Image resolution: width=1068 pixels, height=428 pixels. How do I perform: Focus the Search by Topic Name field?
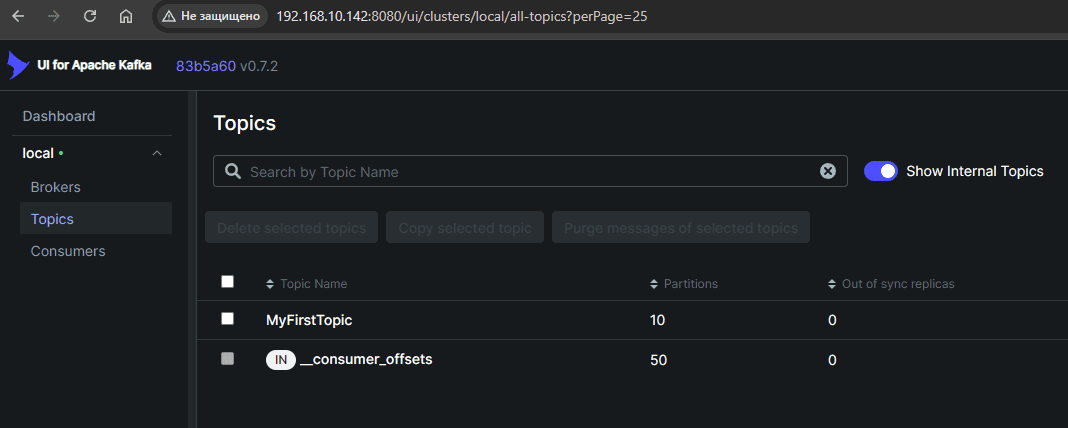click(530, 171)
